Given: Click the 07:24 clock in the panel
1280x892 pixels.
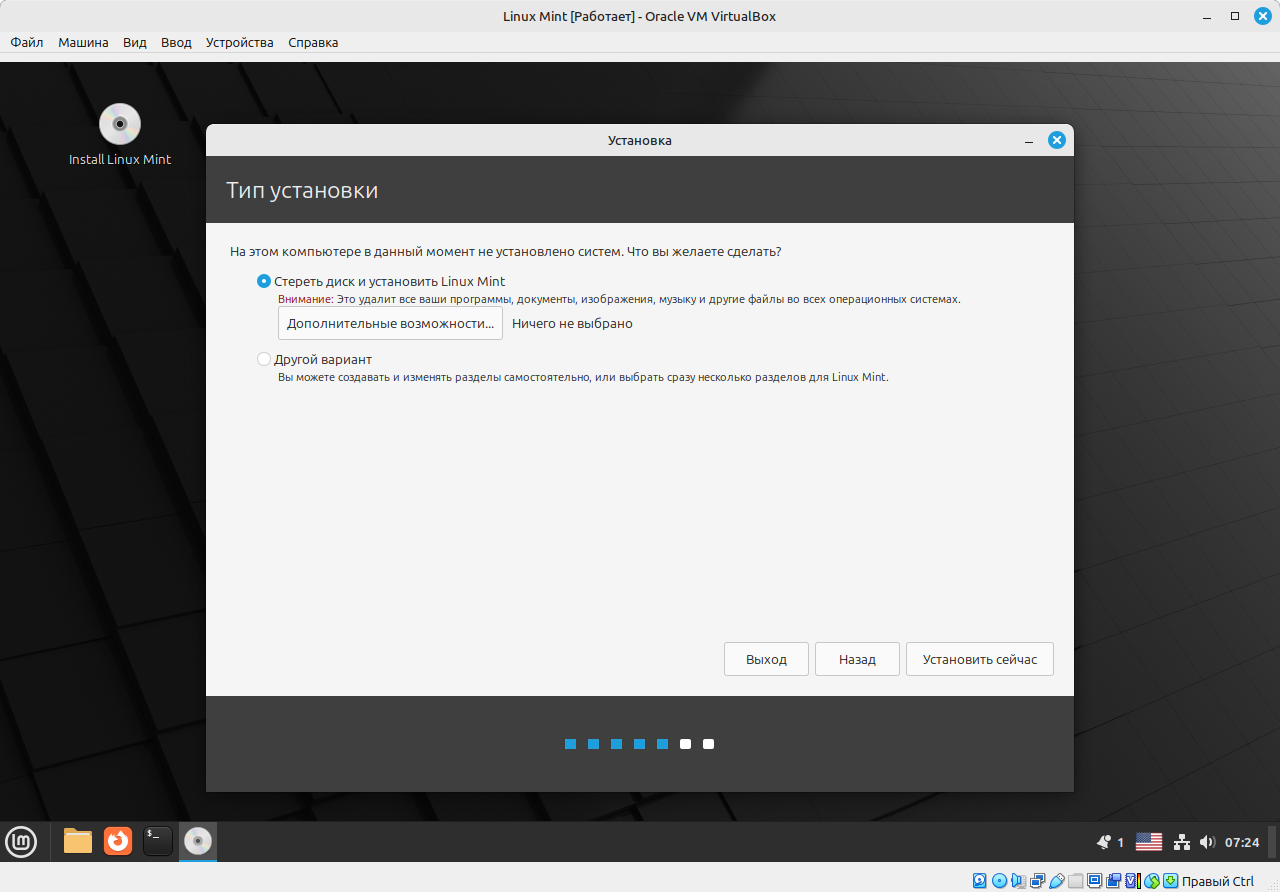Looking at the screenshot, I should point(1242,842).
